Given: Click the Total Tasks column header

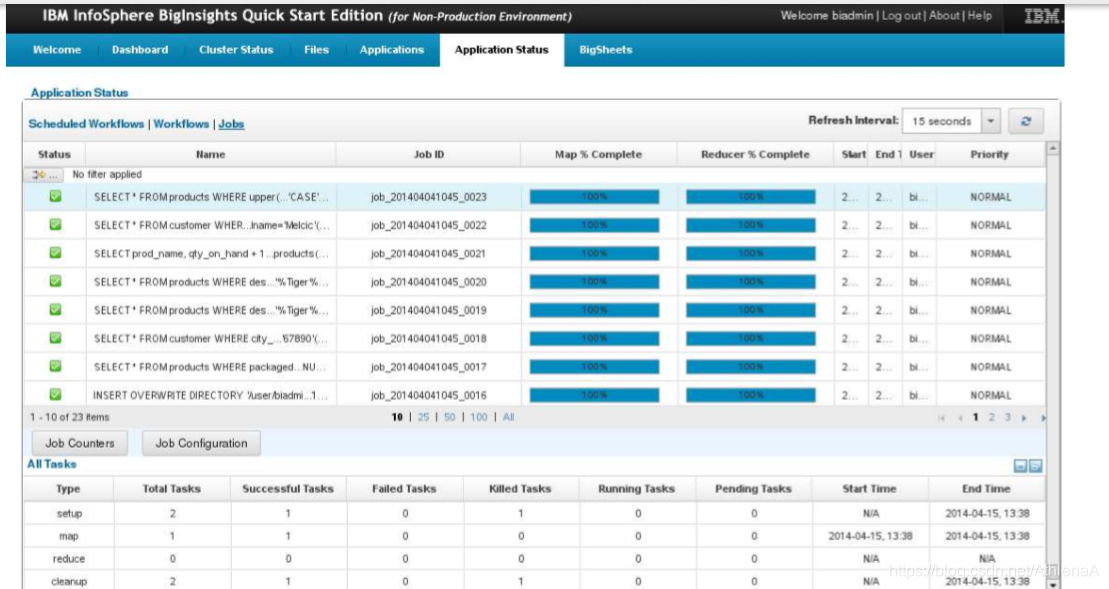Looking at the screenshot, I should tap(172, 489).
